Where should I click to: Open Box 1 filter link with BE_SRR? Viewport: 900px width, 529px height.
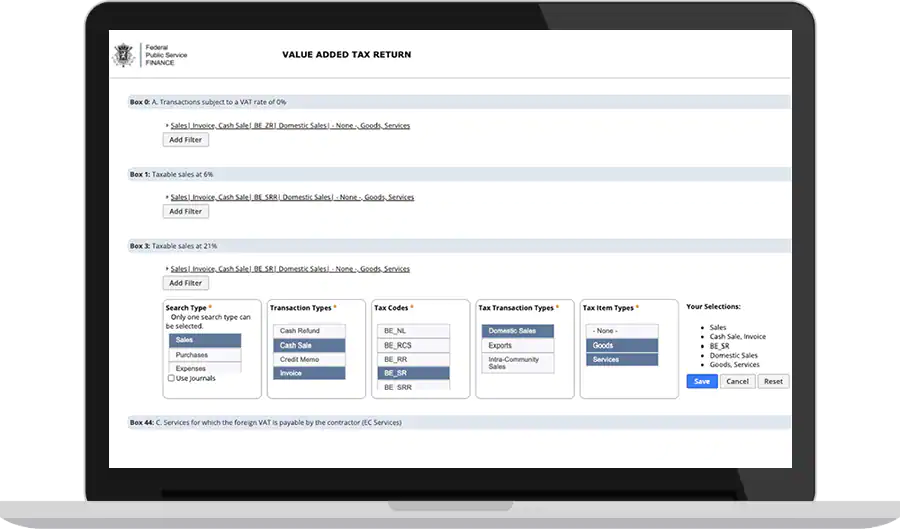292,197
